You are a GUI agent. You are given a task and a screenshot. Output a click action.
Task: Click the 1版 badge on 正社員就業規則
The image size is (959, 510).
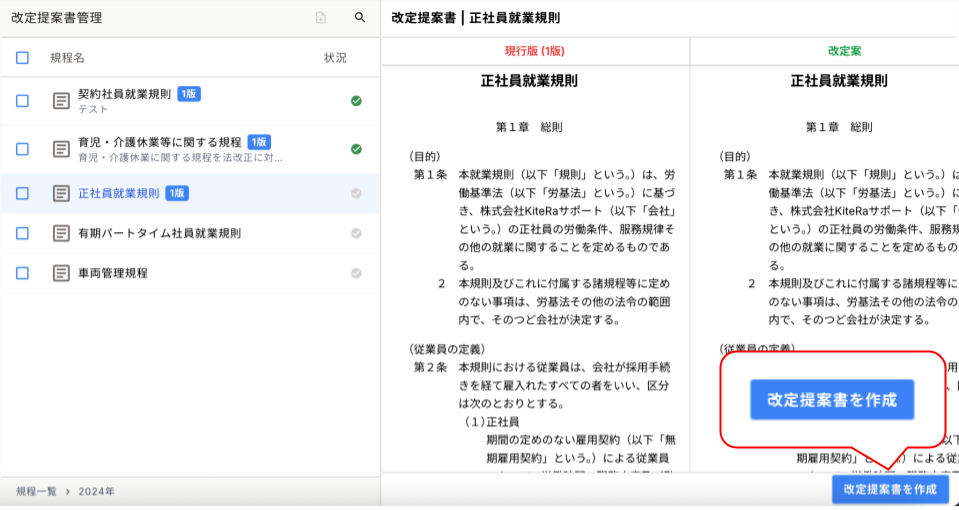click(177, 193)
